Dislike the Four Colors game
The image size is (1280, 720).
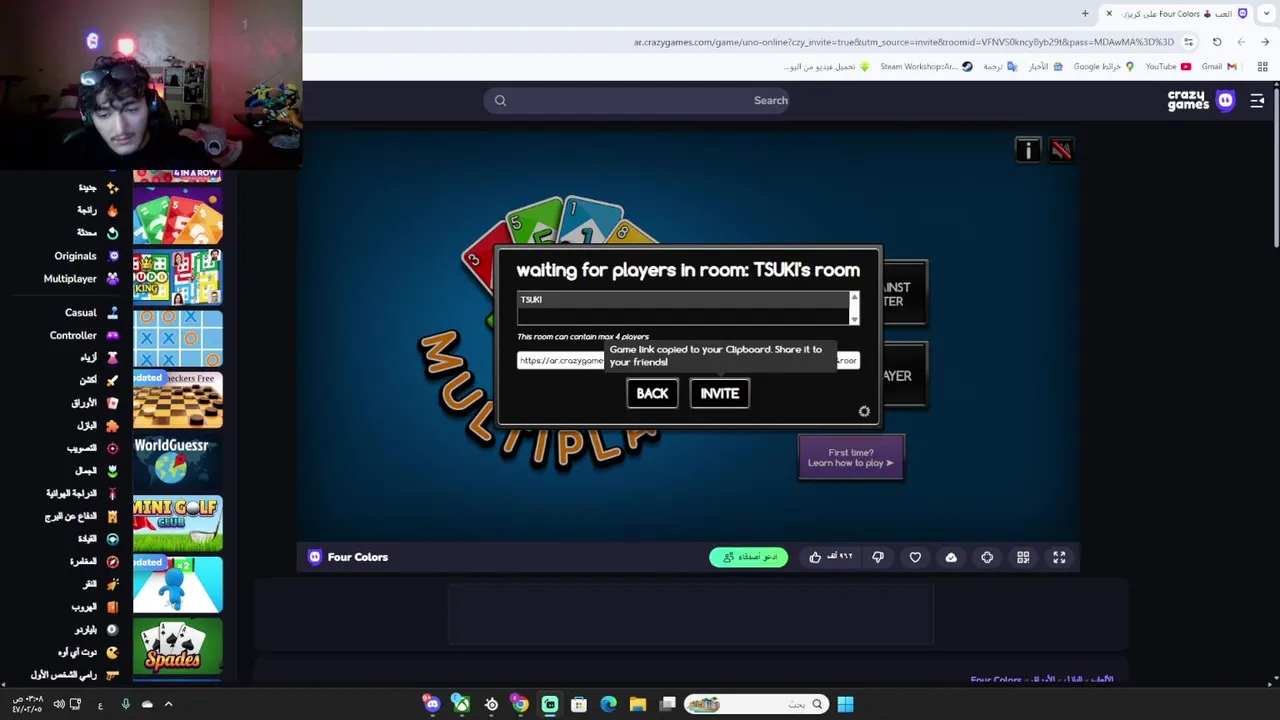878,557
